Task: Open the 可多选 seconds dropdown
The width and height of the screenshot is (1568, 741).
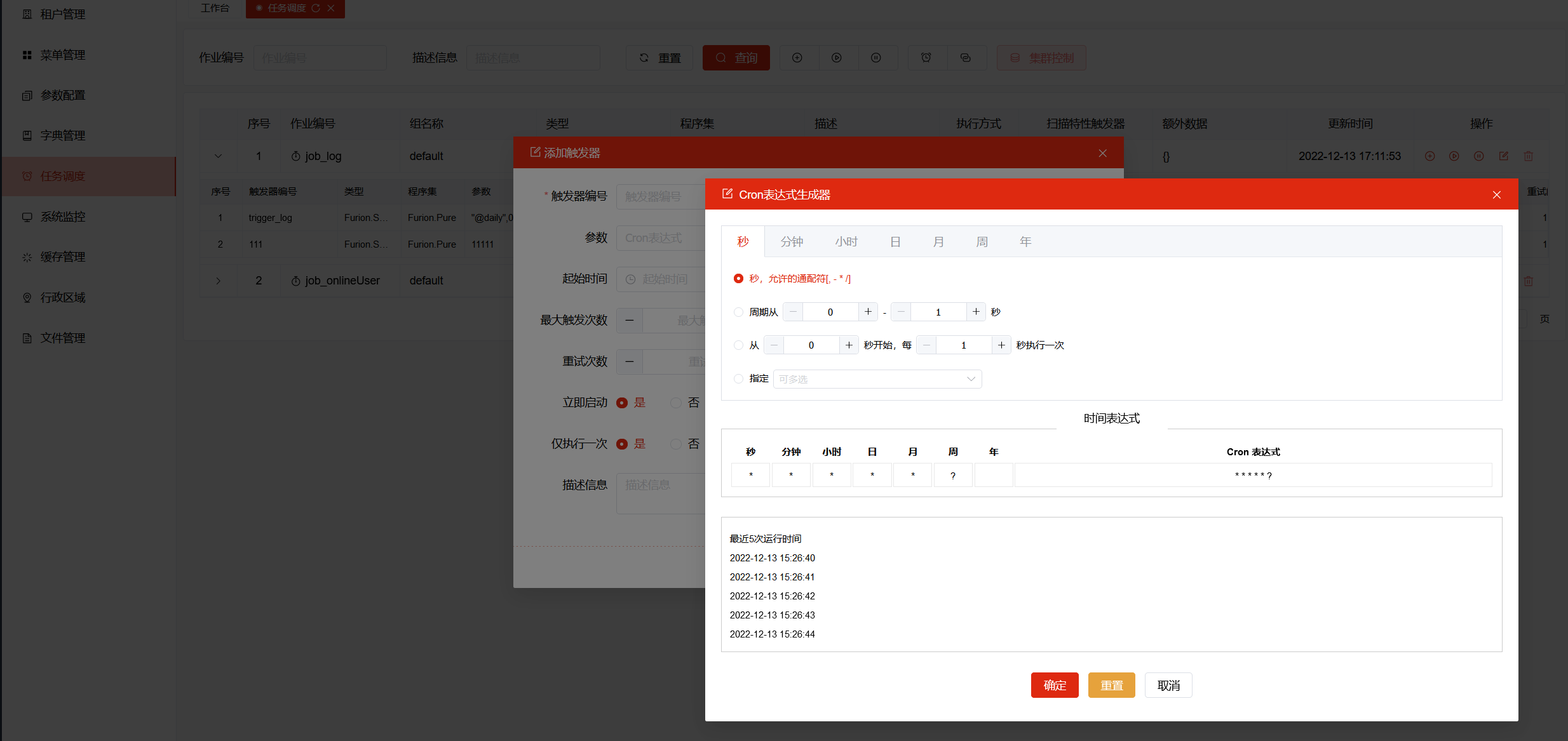Action: pos(877,379)
